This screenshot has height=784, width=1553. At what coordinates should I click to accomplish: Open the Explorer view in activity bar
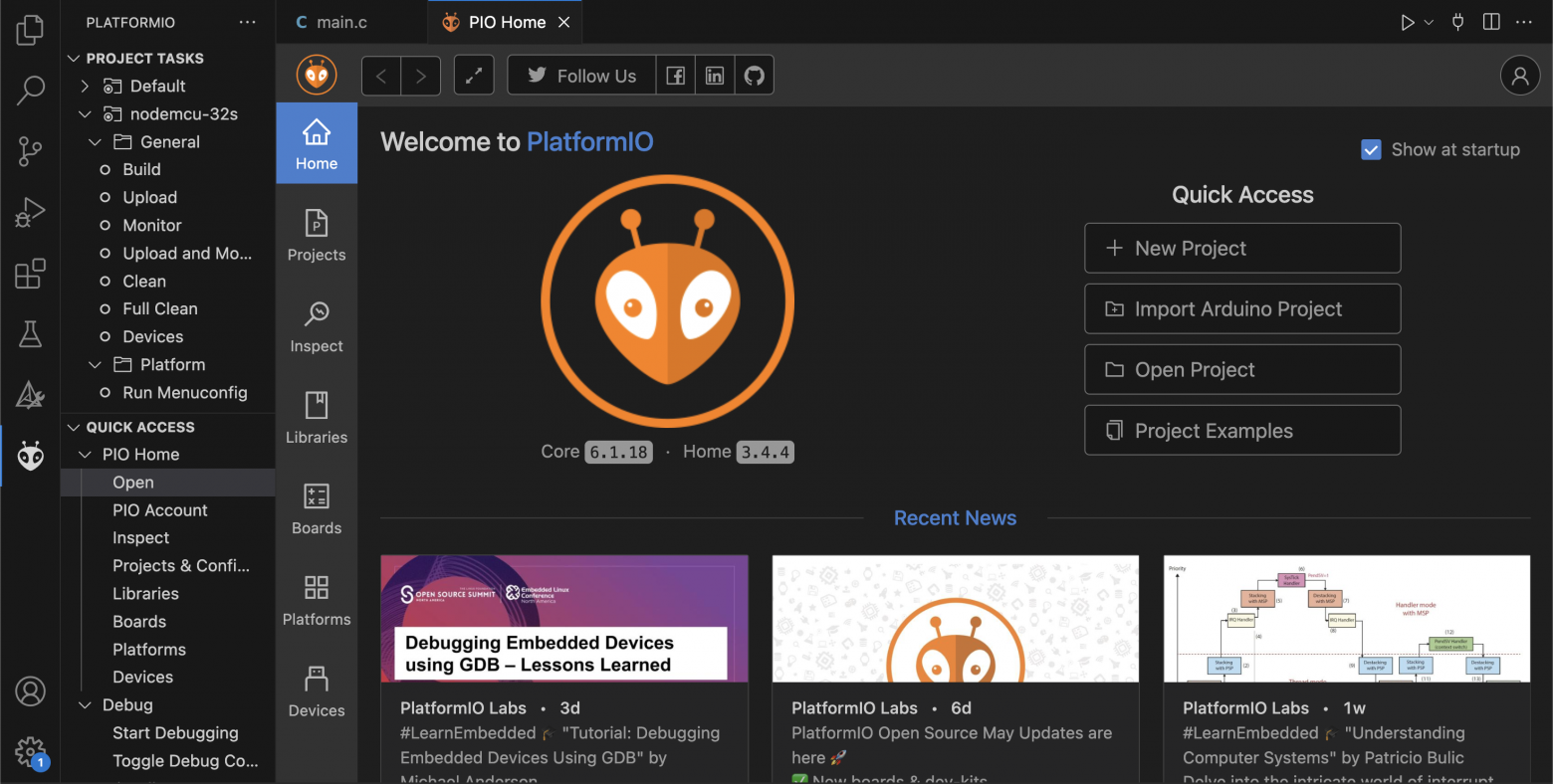(x=30, y=30)
